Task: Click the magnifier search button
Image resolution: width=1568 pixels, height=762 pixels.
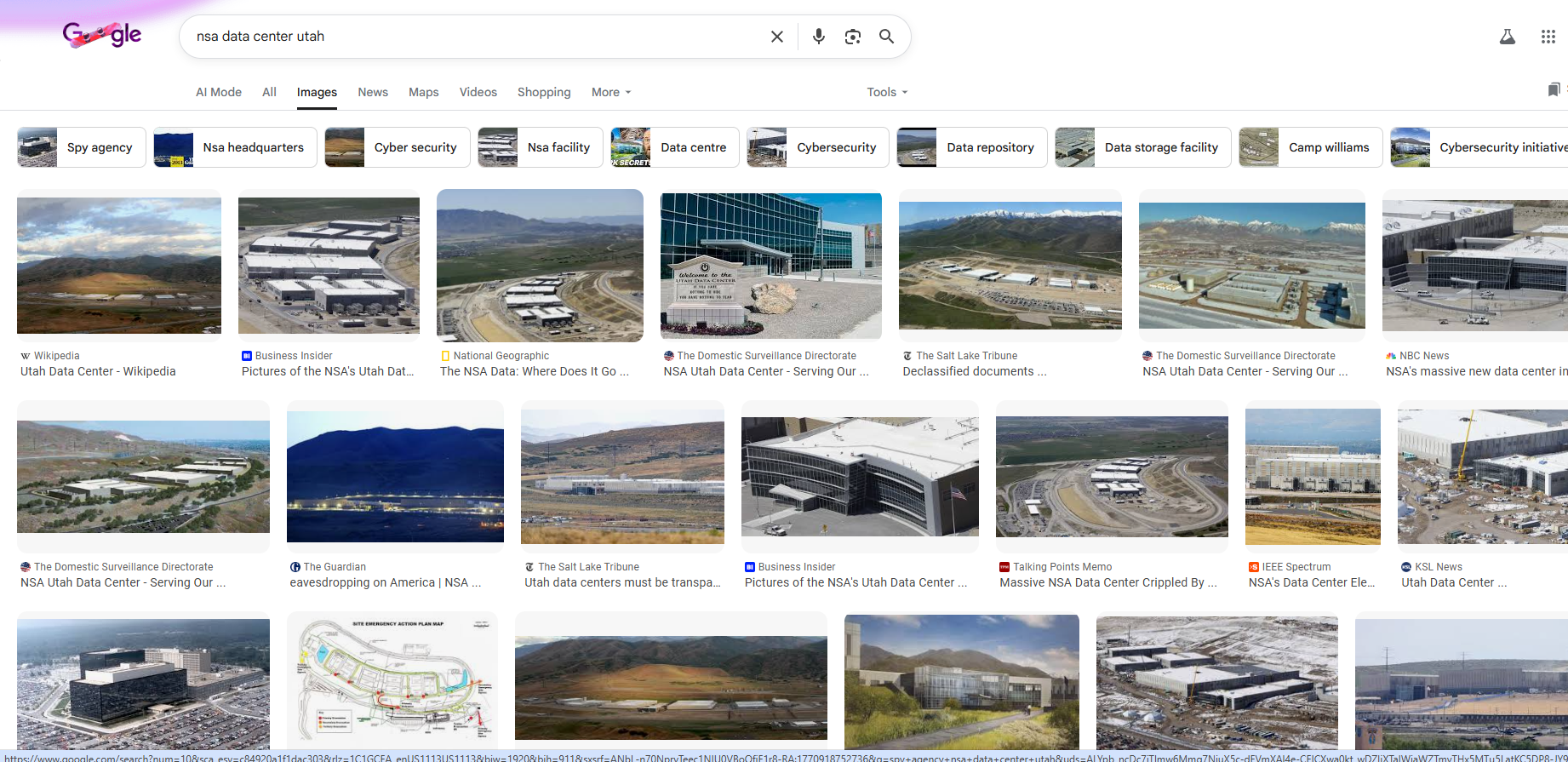Action: (886, 37)
